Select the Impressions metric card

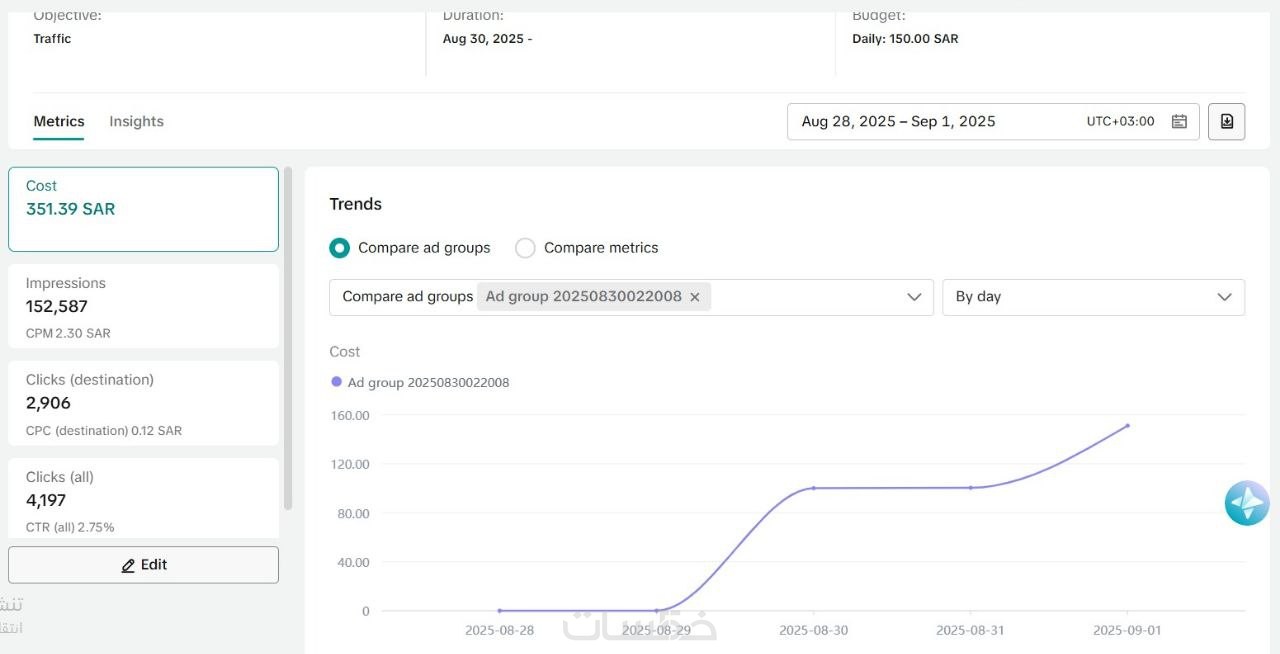tap(143, 306)
